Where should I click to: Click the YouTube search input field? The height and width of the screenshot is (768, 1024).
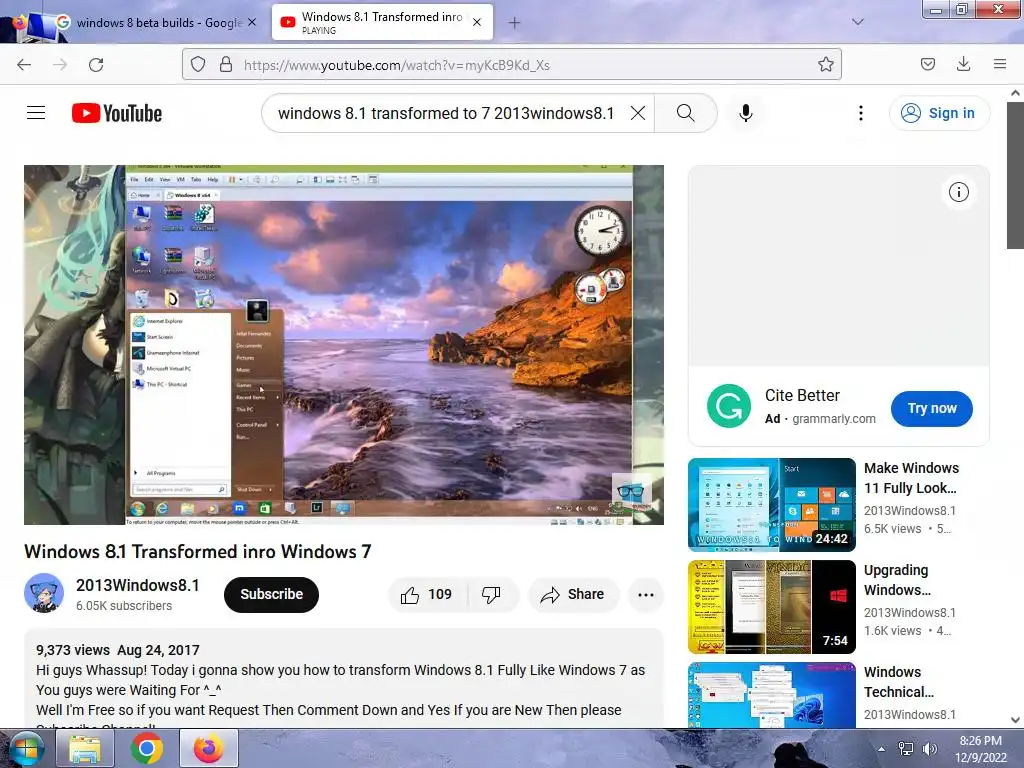point(445,113)
